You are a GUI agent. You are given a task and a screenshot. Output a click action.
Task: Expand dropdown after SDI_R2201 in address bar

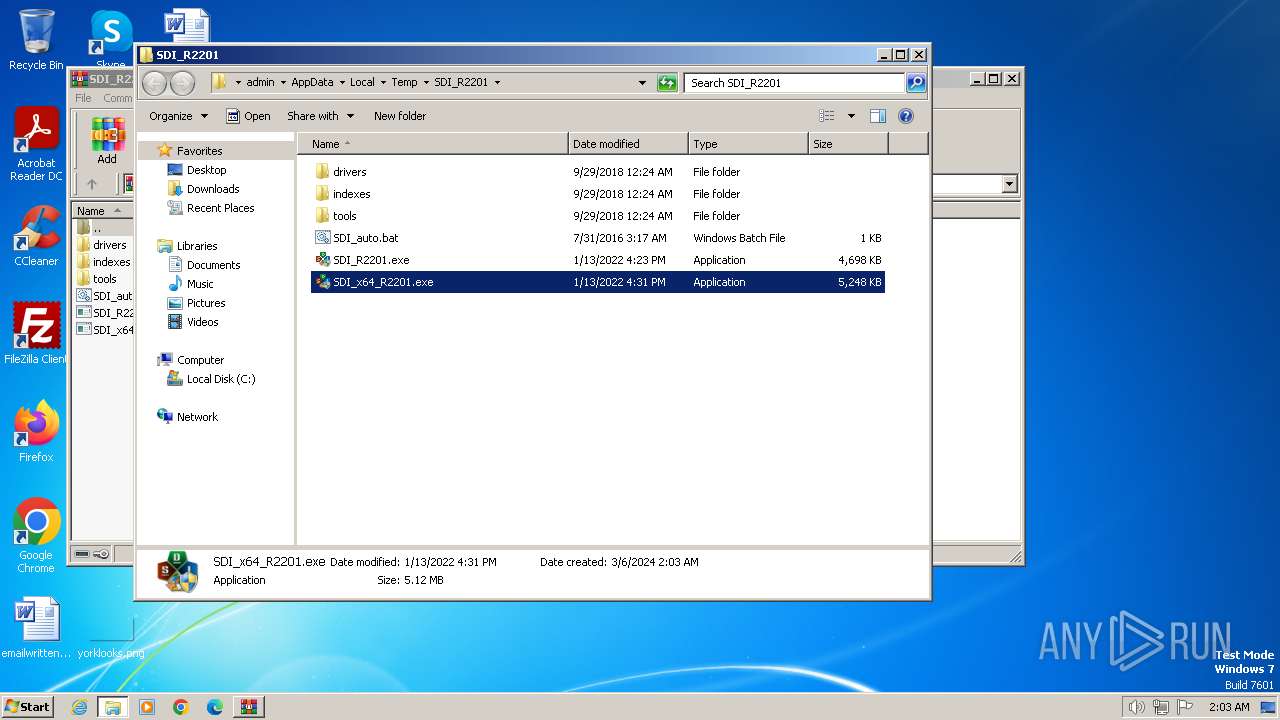[497, 83]
